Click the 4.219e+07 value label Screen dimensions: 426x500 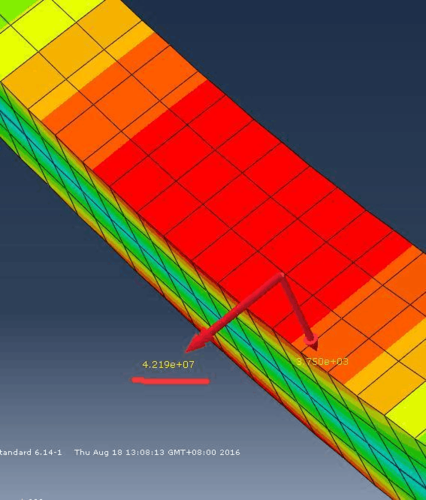click(x=168, y=364)
